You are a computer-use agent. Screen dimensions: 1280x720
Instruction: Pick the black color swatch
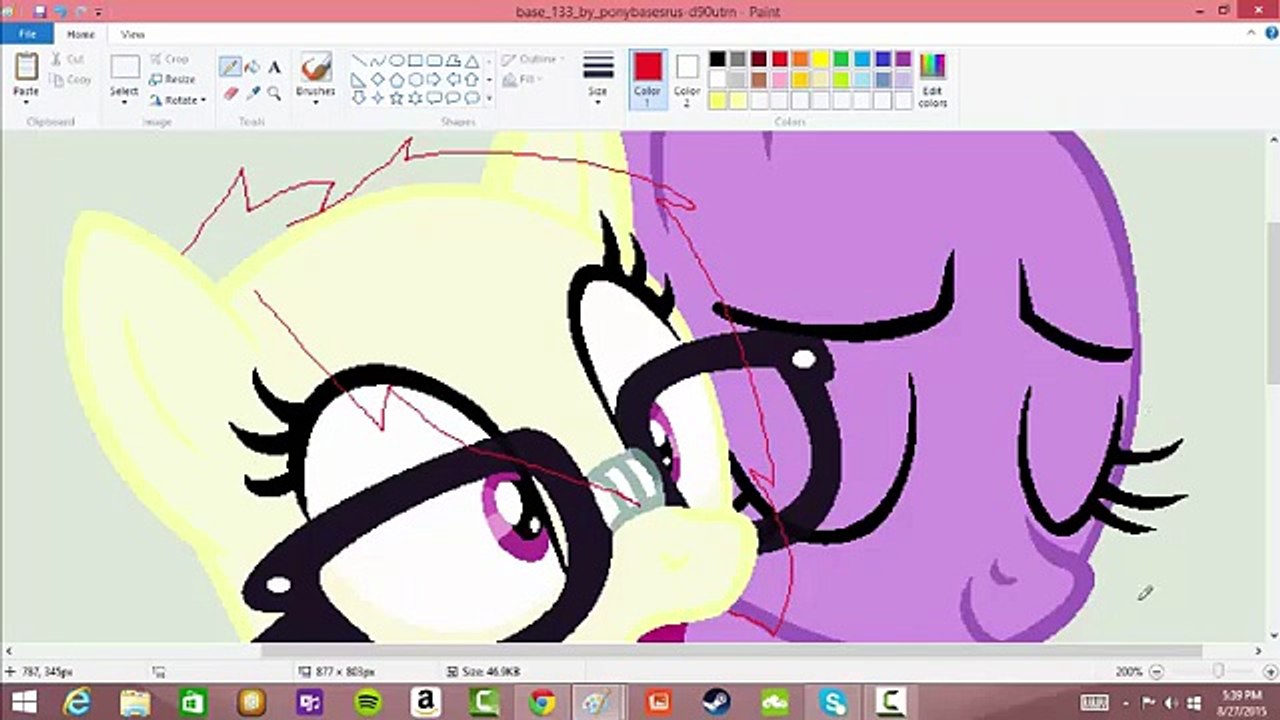click(717, 59)
